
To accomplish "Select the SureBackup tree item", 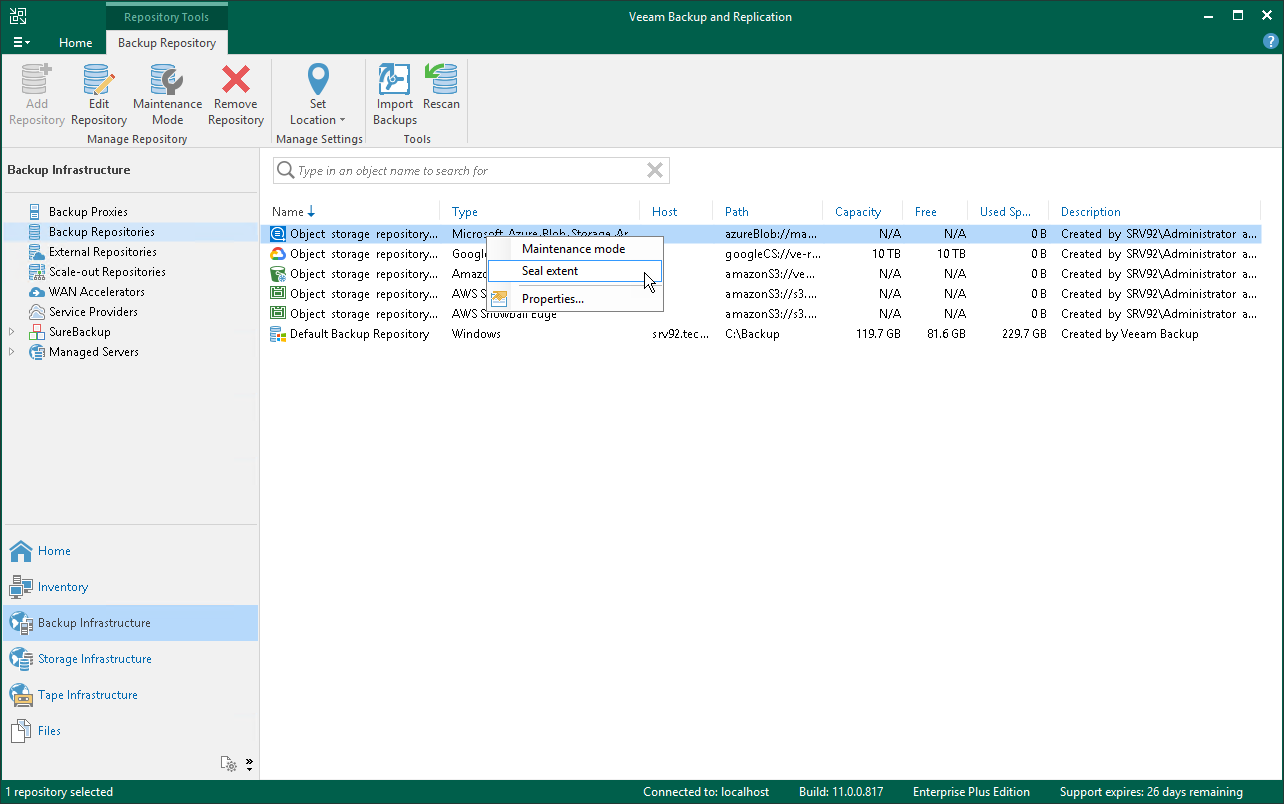I will tap(79, 332).
